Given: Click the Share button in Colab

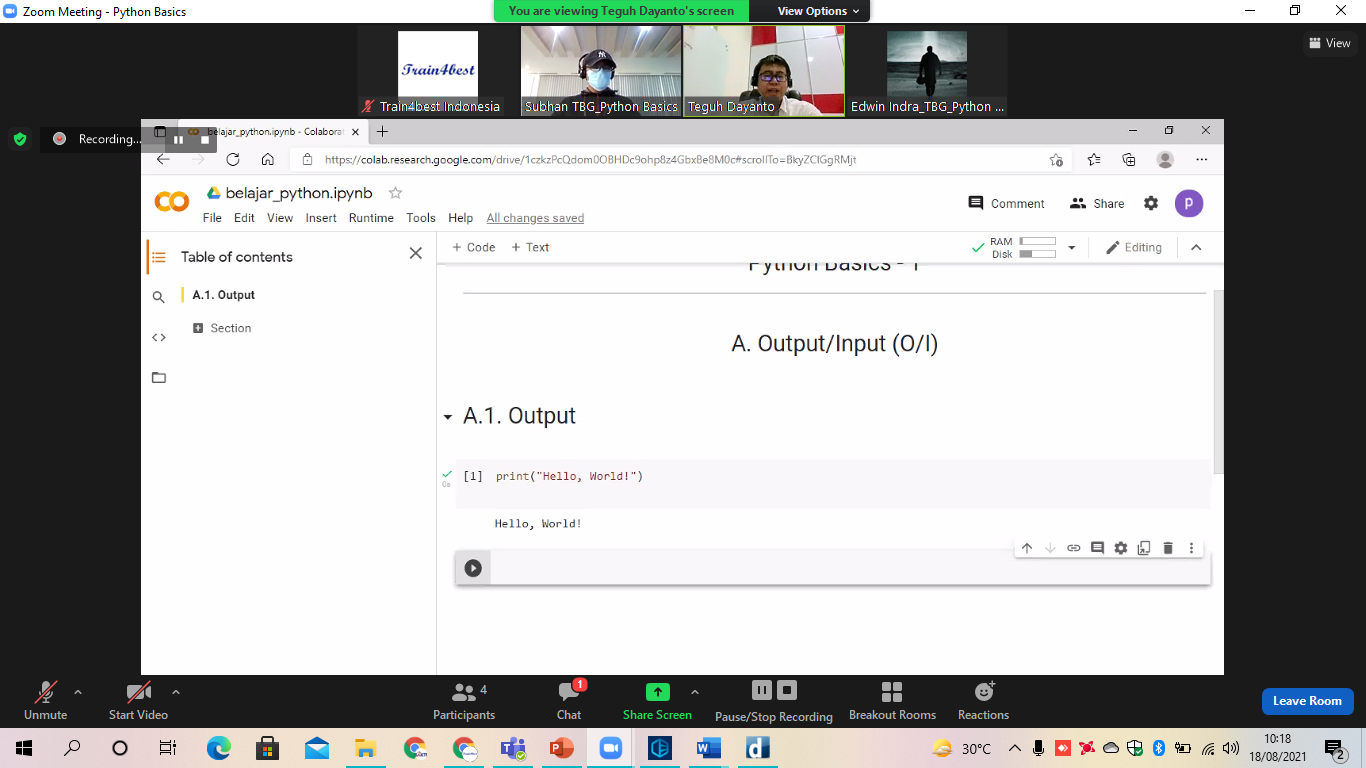Looking at the screenshot, I should tap(1097, 203).
